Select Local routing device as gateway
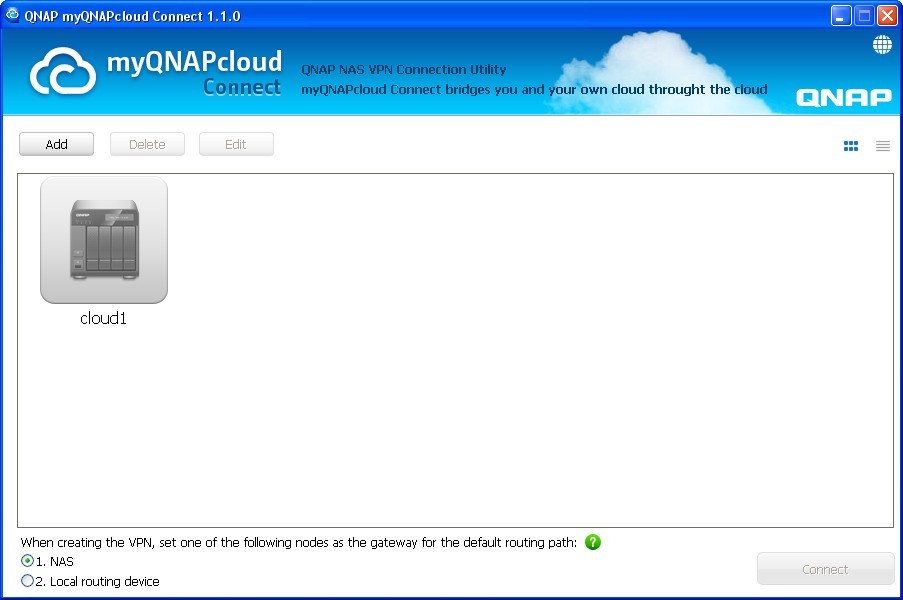This screenshot has height=600, width=903. tap(27, 581)
